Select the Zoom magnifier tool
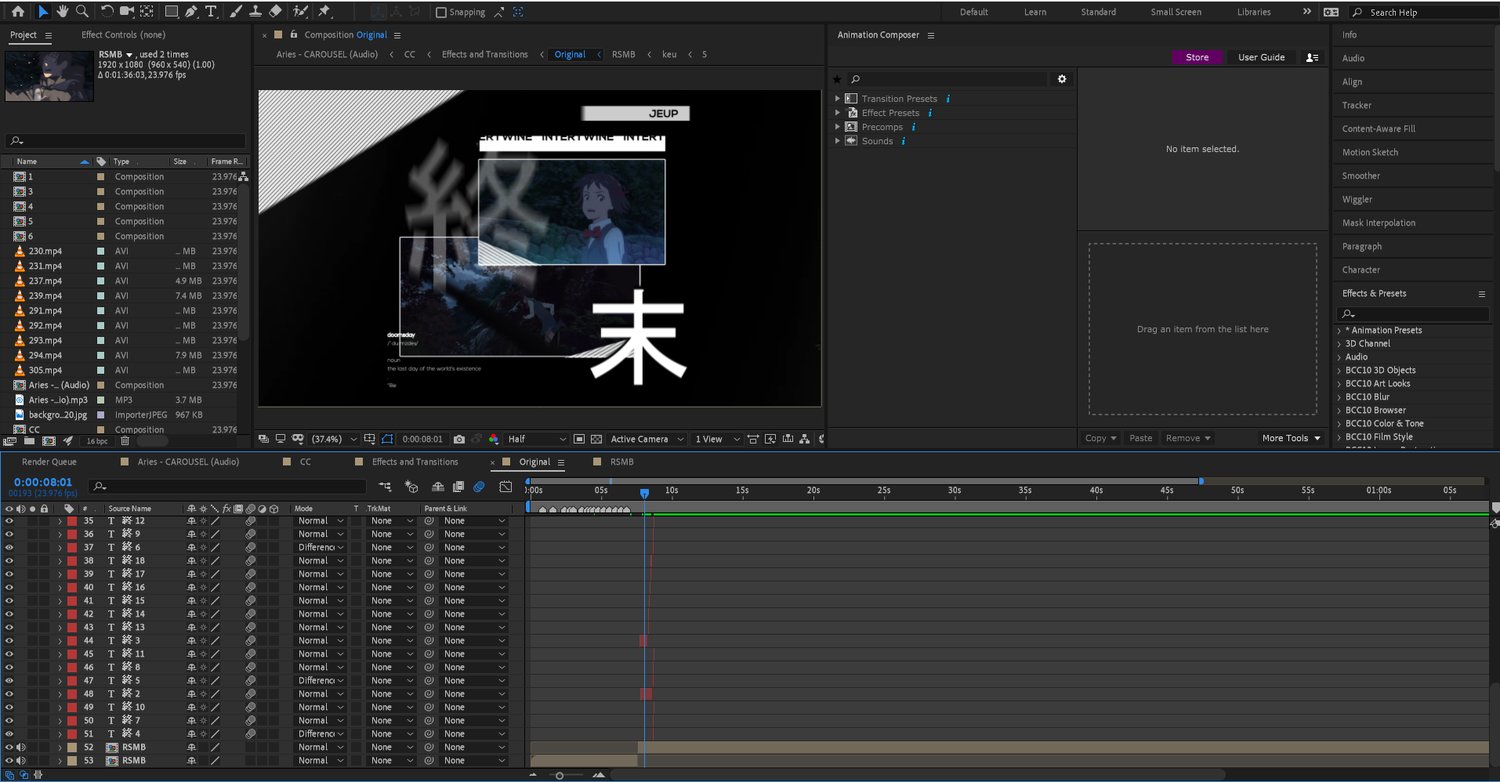1500x782 pixels. pos(82,11)
